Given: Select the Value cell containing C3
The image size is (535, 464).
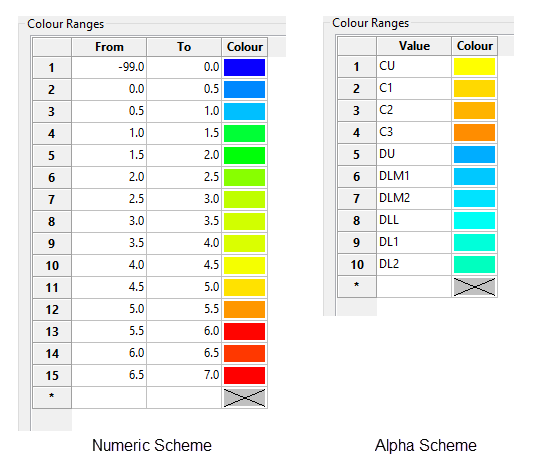Looking at the screenshot, I should 414,132.
